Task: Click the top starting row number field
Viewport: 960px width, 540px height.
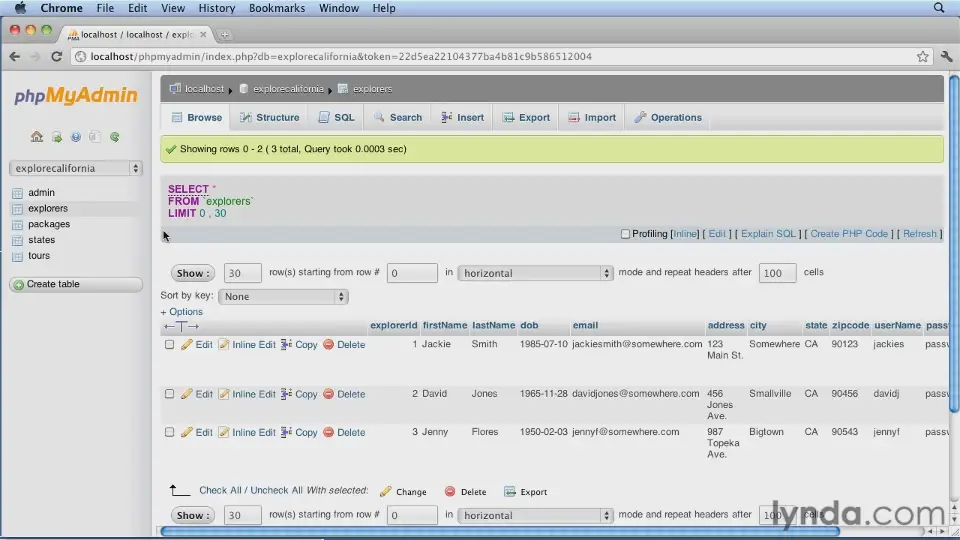Action: [412, 273]
